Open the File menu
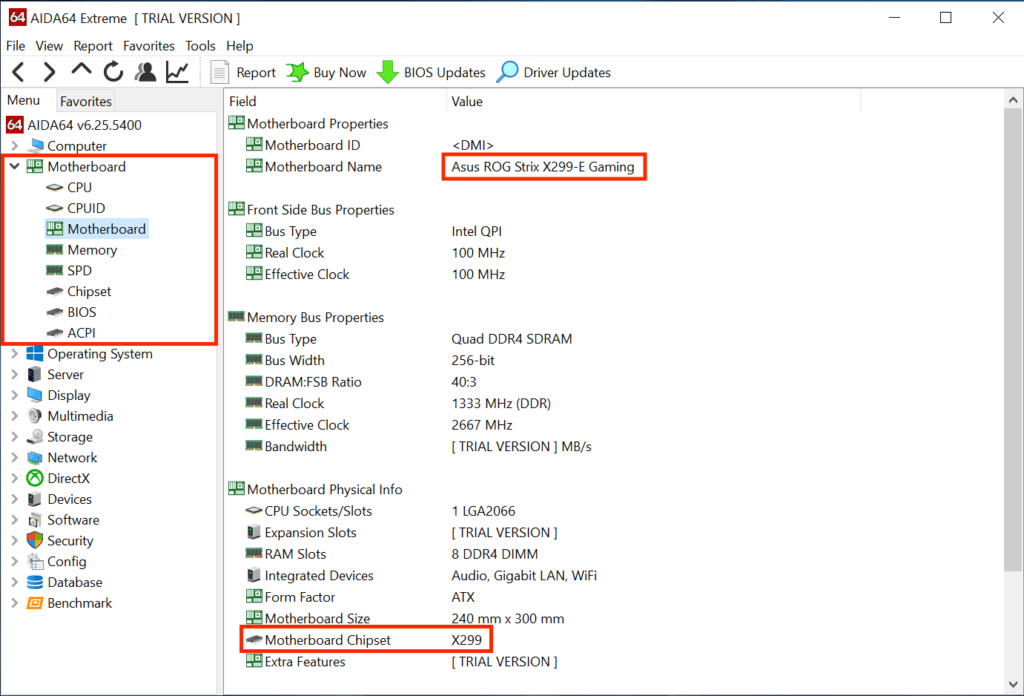This screenshot has height=696, width=1024. pyautogui.click(x=16, y=46)
